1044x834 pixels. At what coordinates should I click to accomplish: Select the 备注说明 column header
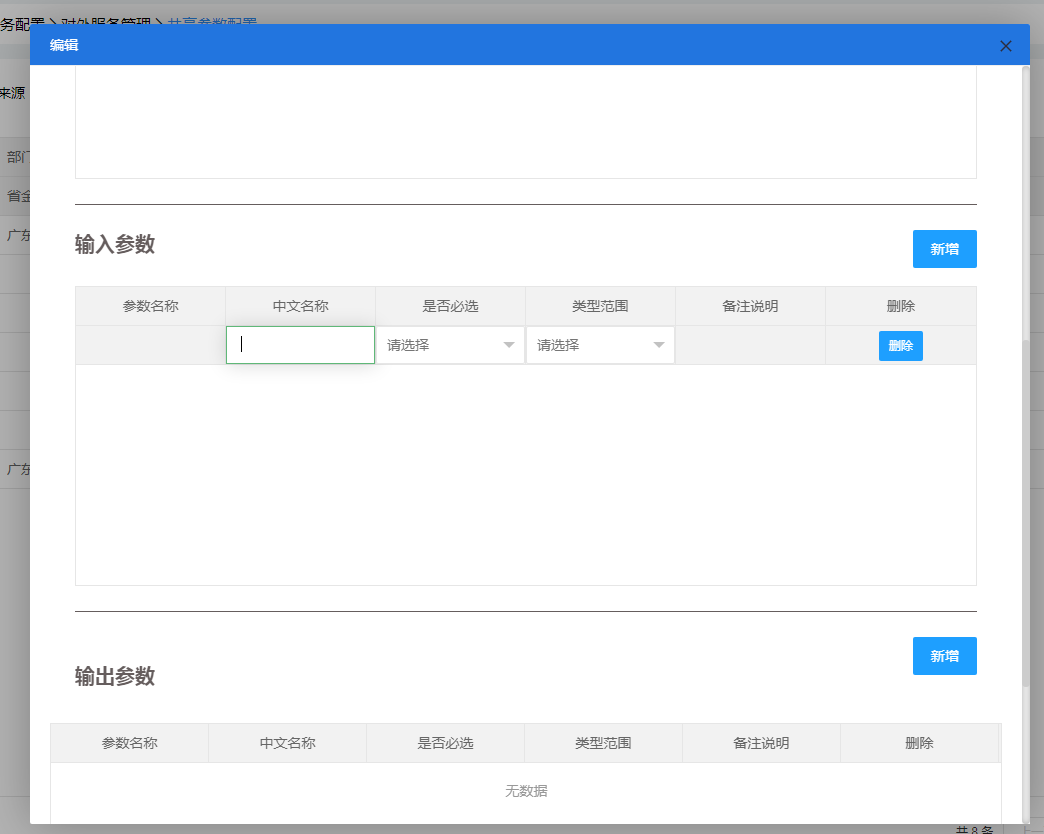pyautogui.click(x=750, y=306)
